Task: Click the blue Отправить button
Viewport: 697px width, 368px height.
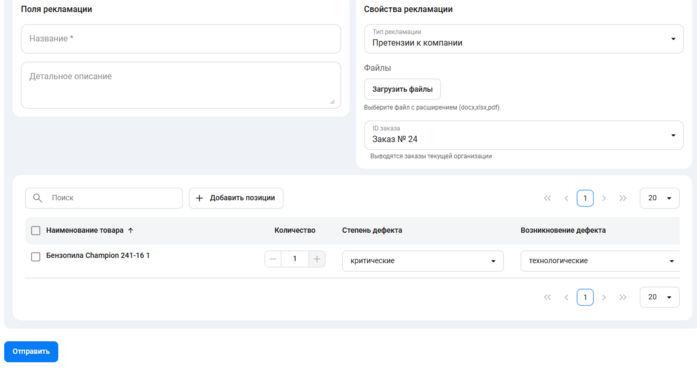Action: [31, 352]
